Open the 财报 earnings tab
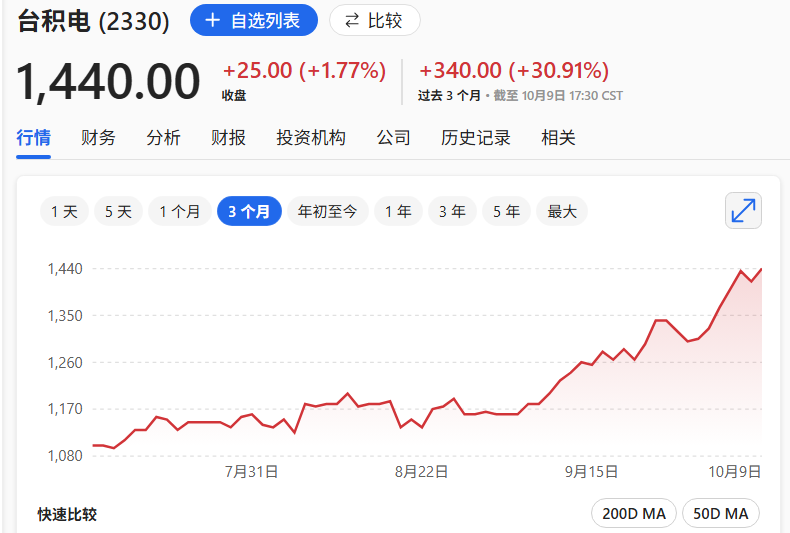Screen dimensions: 790x533 (x=228, y=138)
